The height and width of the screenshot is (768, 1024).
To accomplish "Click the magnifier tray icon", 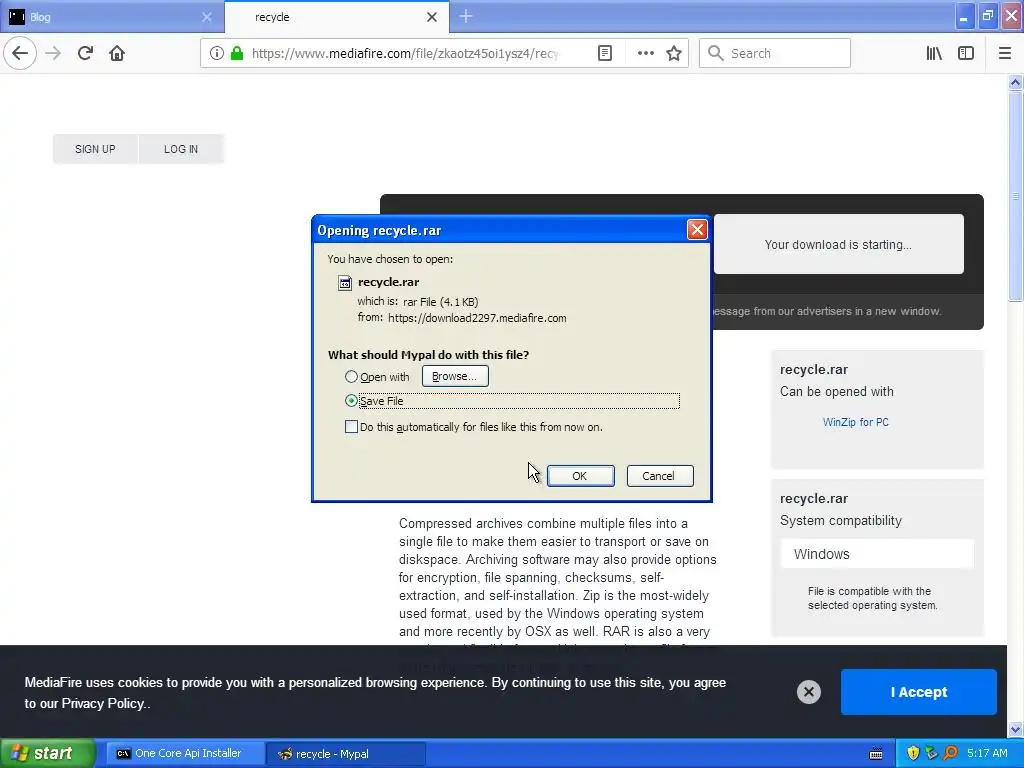I will [x=950, y=753].
